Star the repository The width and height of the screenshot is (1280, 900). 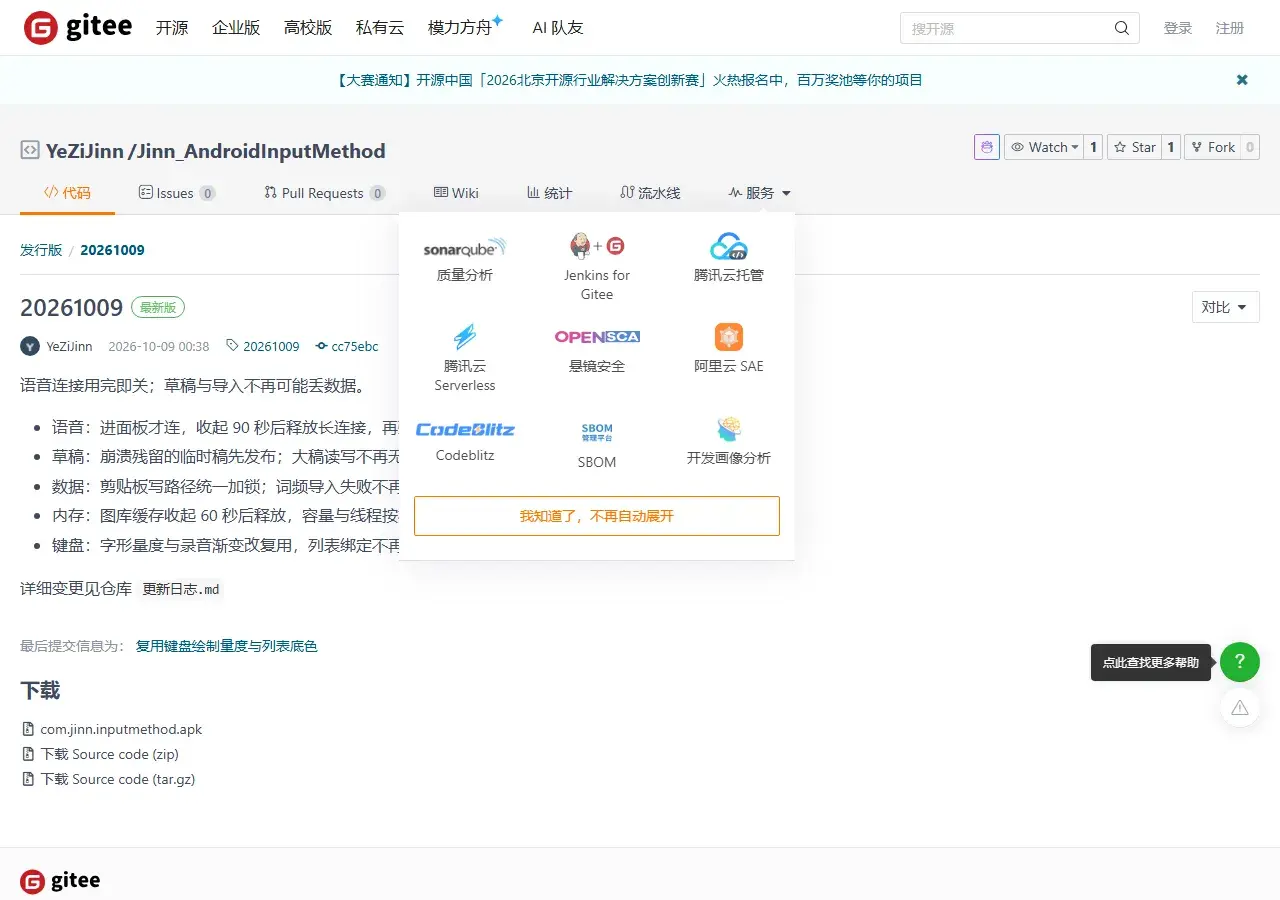(x=1134, y=147)
